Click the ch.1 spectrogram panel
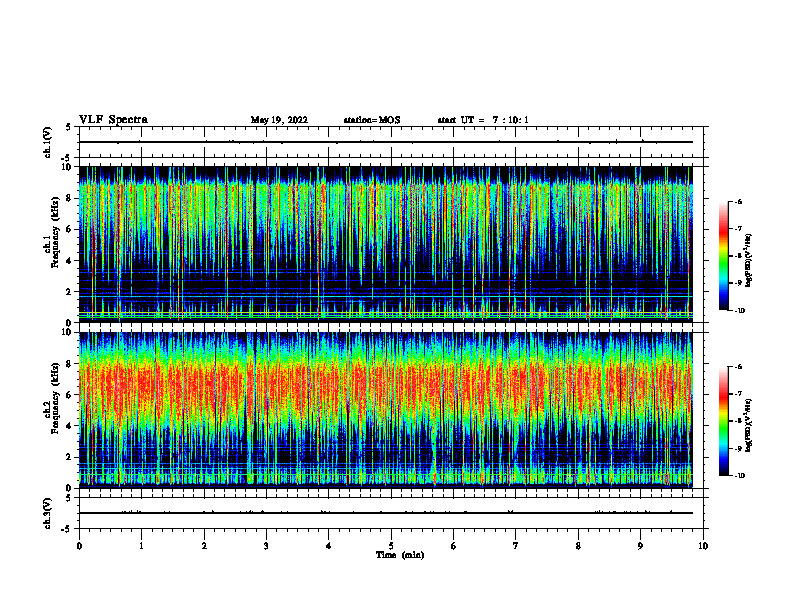Viewport: 792px width, 612px height. point(385,244)
